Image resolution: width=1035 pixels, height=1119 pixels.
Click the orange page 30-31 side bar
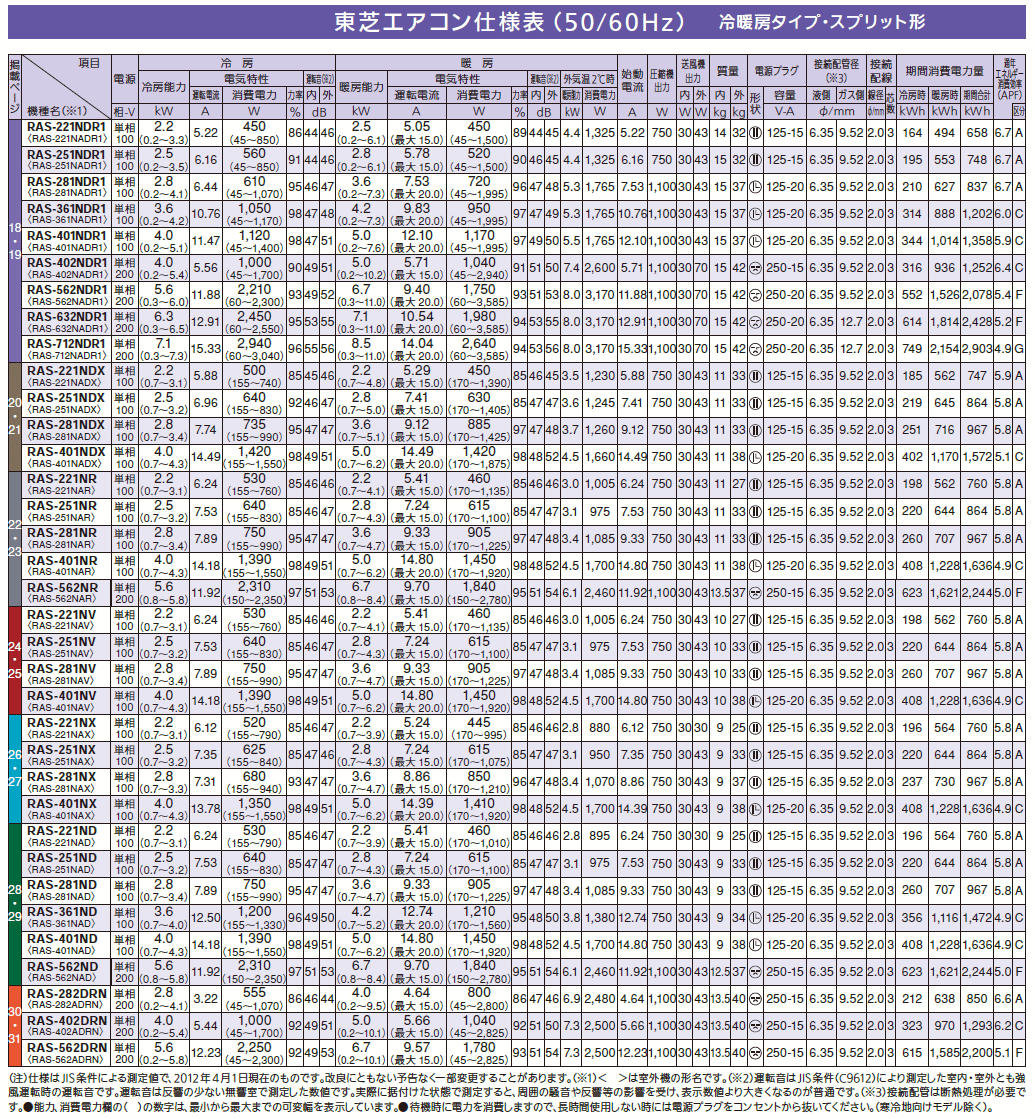point(15,1026)
